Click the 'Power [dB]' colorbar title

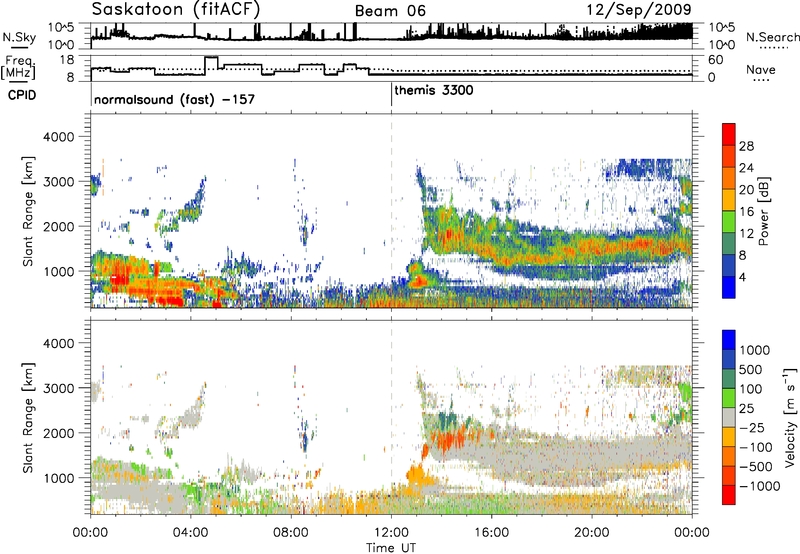[x=763, y=211]
